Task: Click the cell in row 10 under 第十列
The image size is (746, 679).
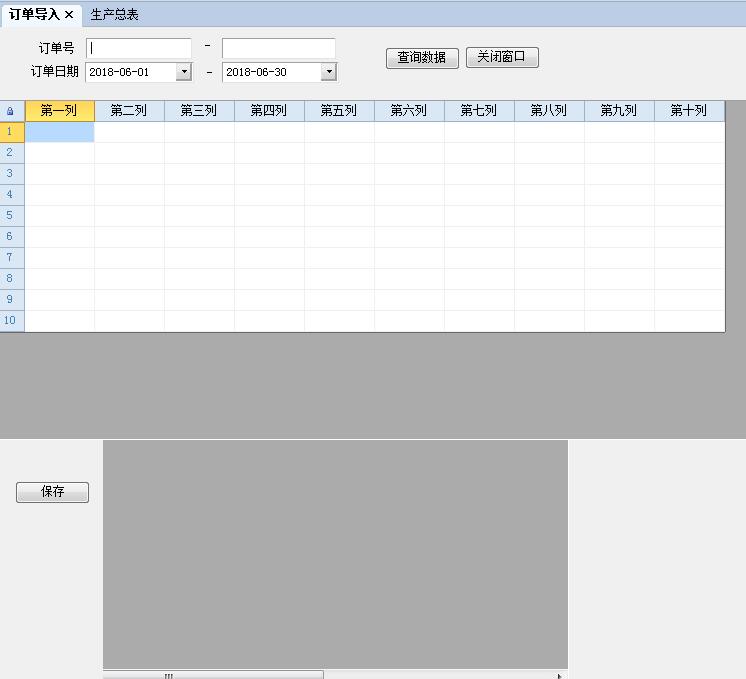Action: (x=689, y=320)
